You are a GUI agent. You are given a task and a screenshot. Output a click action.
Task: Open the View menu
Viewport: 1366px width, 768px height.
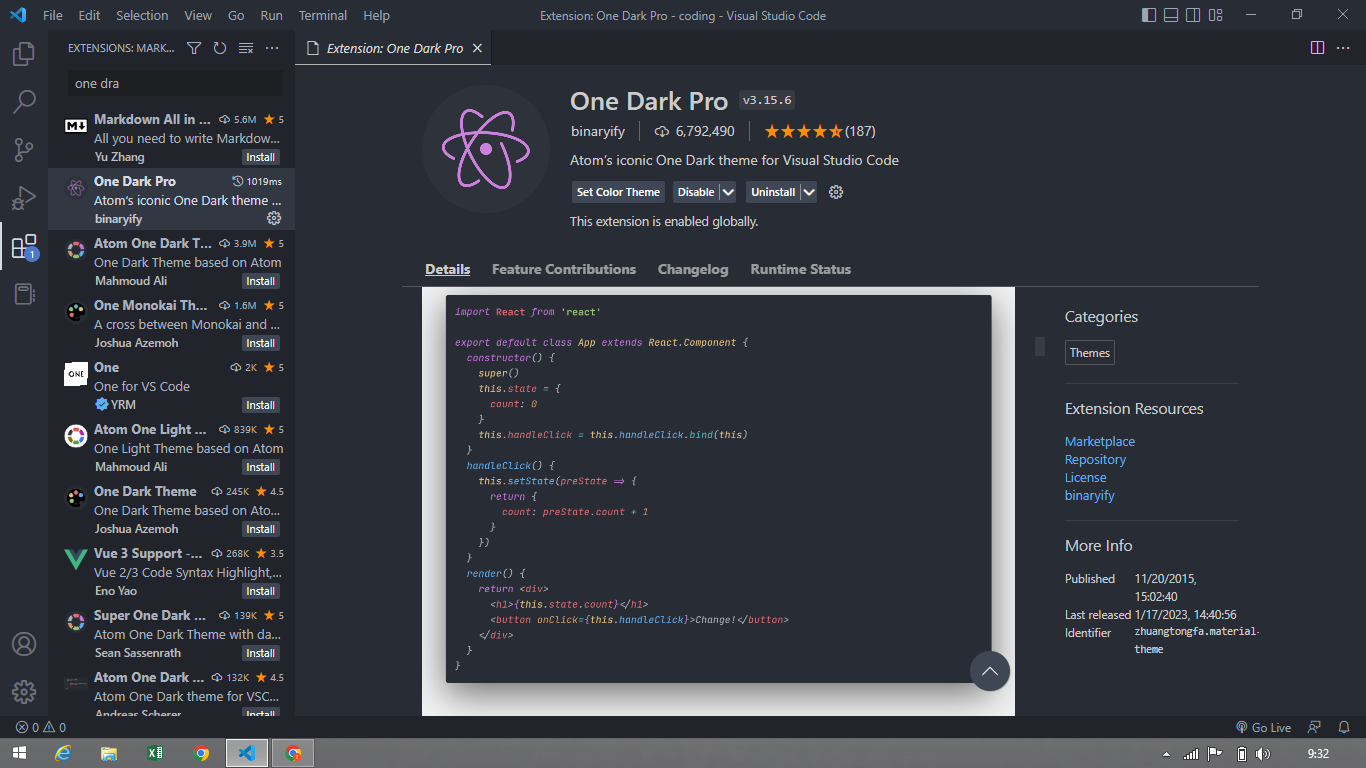coord(198,15)
